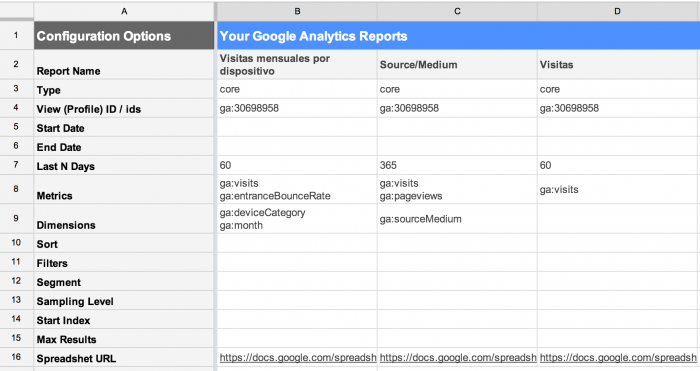Click the Configuration Options header cell

(124, 35)
